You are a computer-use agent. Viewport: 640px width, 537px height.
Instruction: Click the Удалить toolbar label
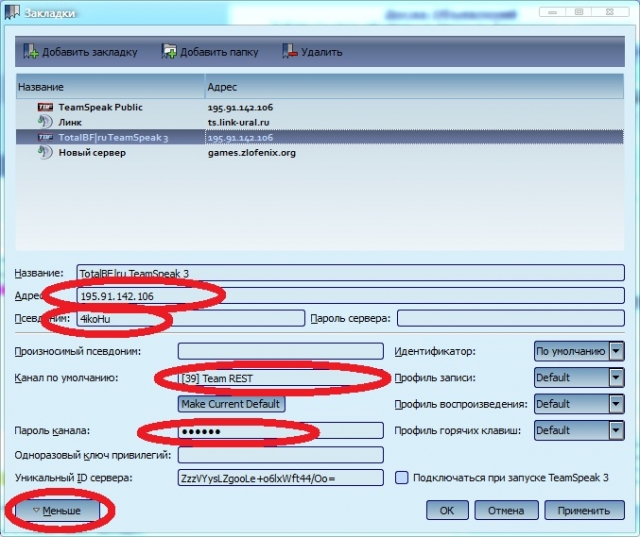(x=322, y=52)
